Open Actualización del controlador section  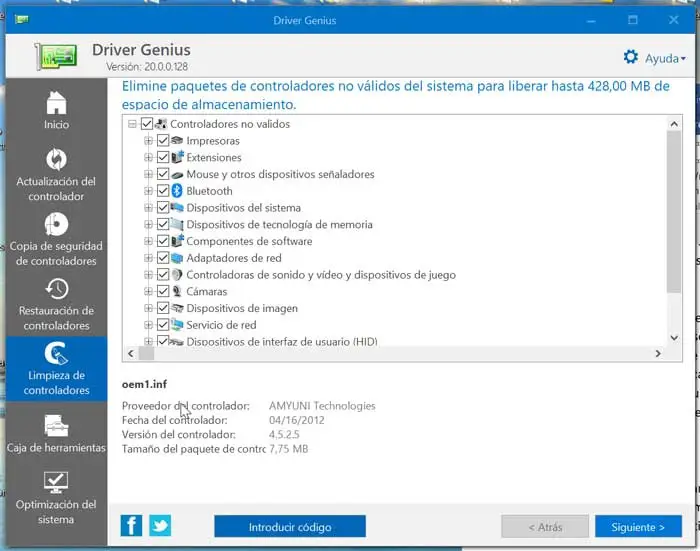pyautogui.click(x=56, y=175)
